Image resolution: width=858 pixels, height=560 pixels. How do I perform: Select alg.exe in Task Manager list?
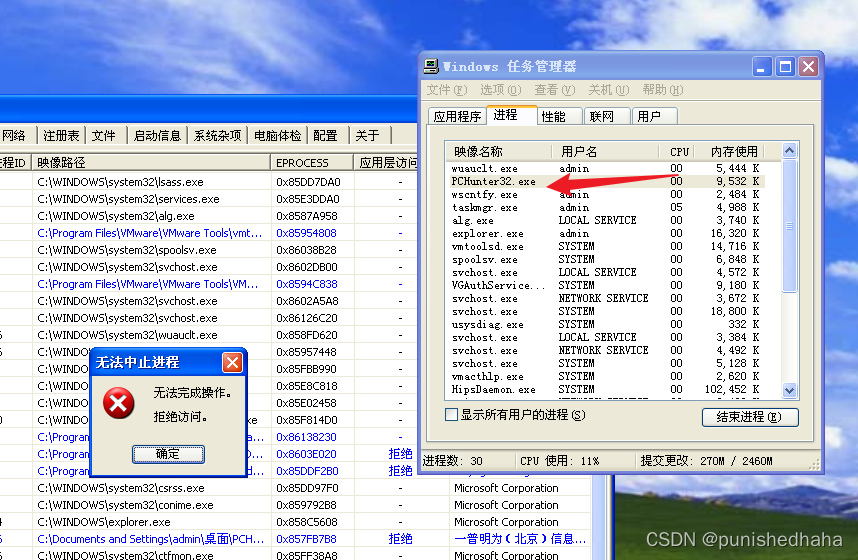coord(606,221)
